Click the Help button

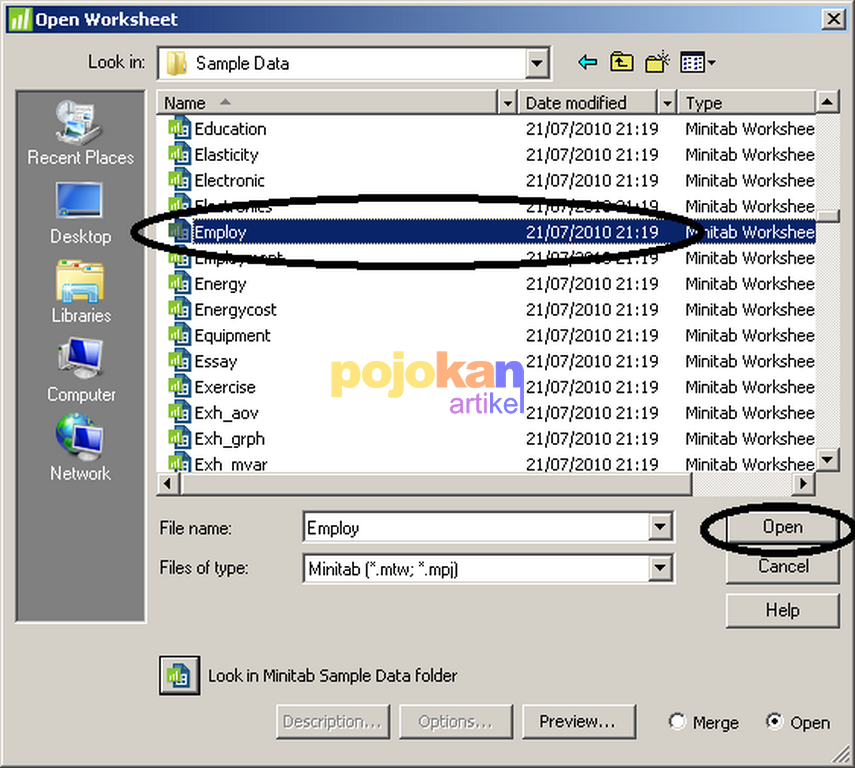click(782, 610)
